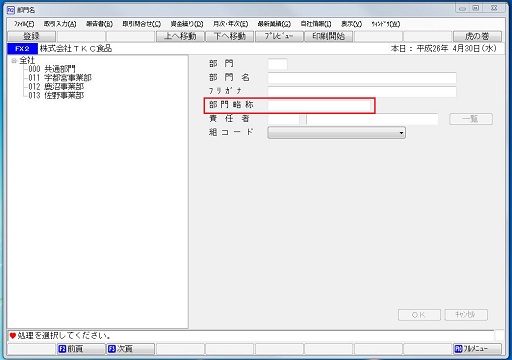
Task: Click the 虎の巻 help button
Action: (x=477, y=36)
